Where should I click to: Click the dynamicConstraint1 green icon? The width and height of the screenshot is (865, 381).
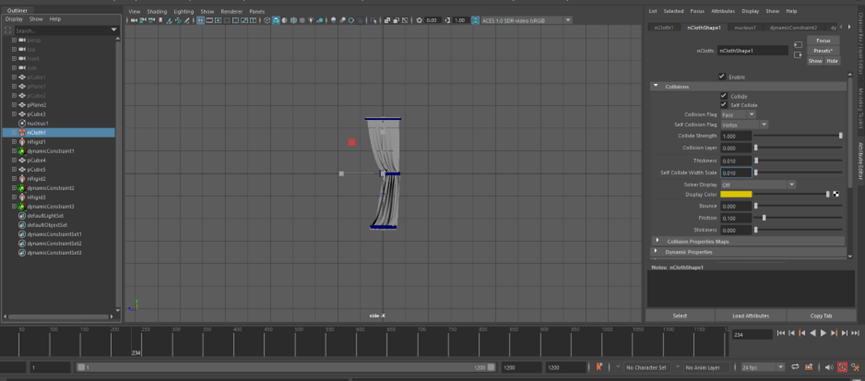click(23, 151)
